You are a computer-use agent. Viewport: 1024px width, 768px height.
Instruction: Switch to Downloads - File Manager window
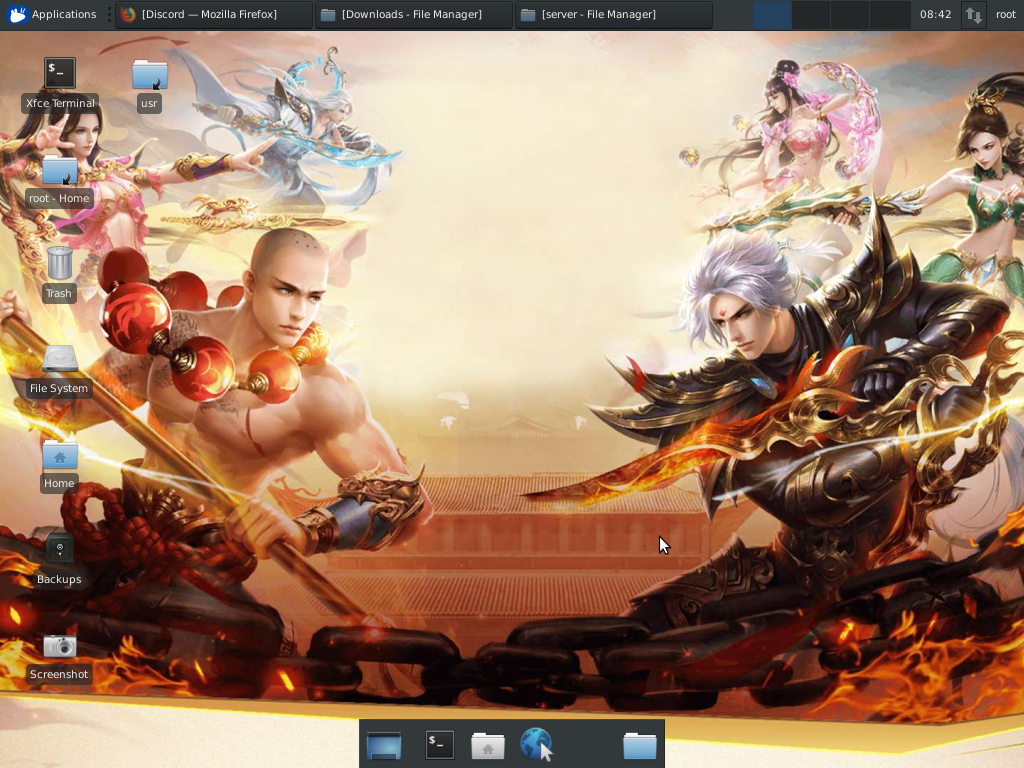(413, 14)
